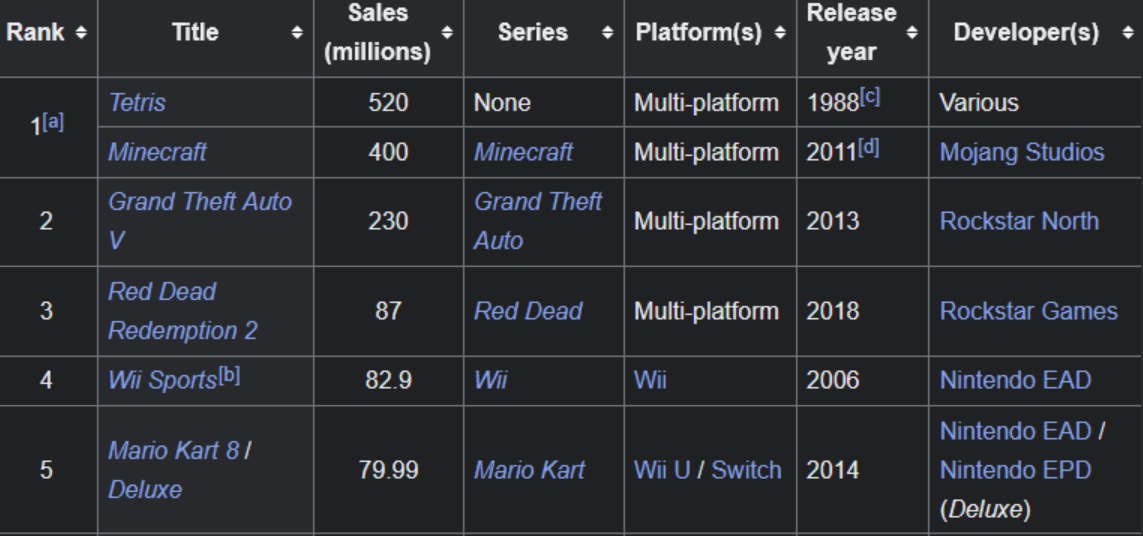Open Red Dead Redemption 2 title link
Image resolution: width=1143 pixels, height=536 pixels.
pyautogui.click(x=183, y=311)
